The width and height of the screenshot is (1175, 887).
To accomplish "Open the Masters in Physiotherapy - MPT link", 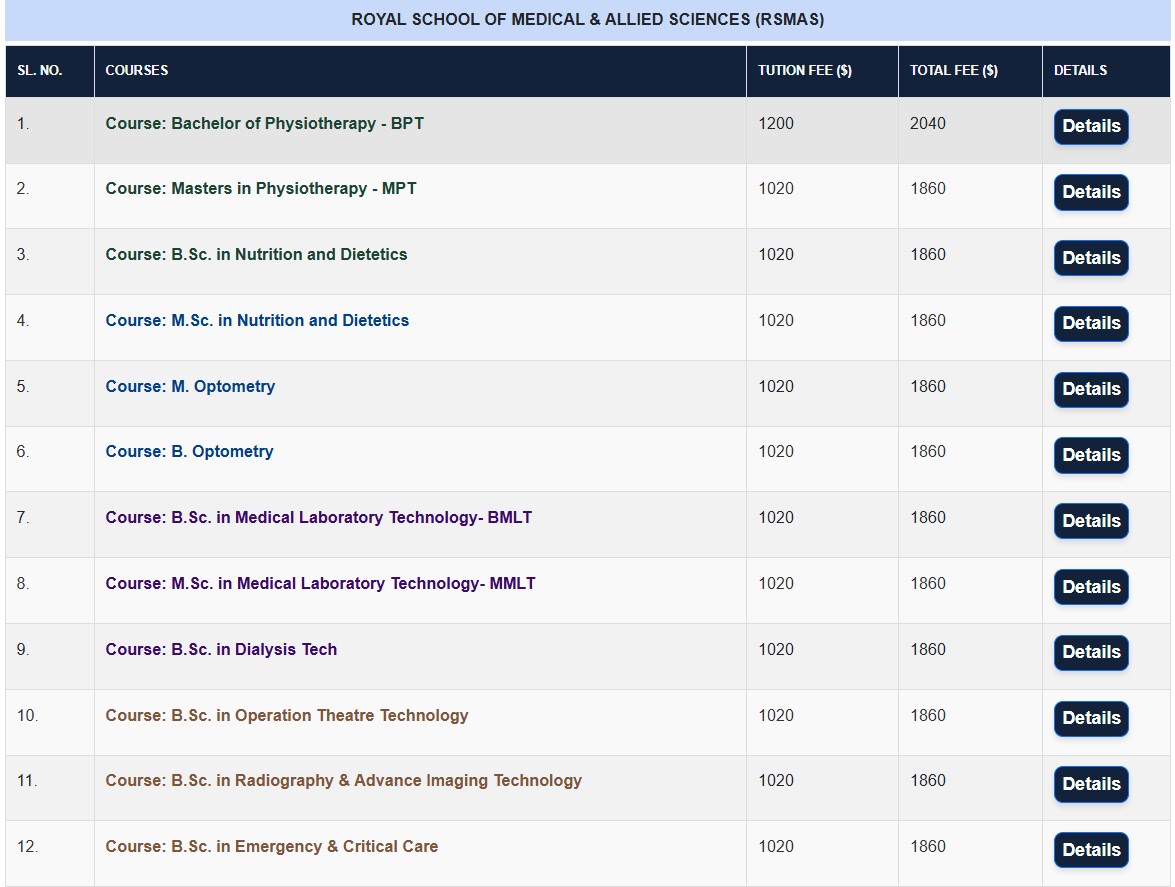I will 261,189.
